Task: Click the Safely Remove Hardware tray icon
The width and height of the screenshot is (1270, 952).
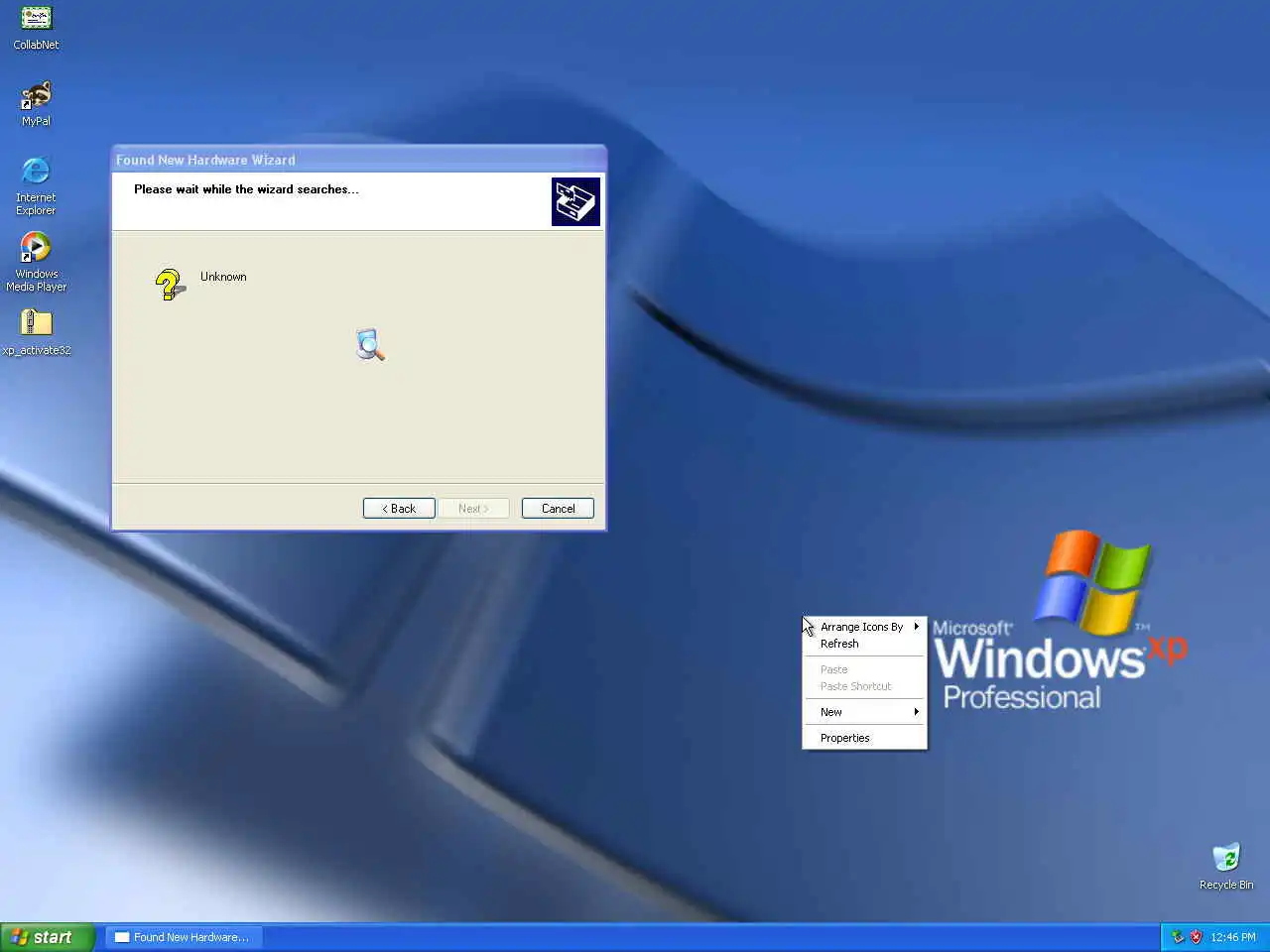Action: [x=1178, y=937]
